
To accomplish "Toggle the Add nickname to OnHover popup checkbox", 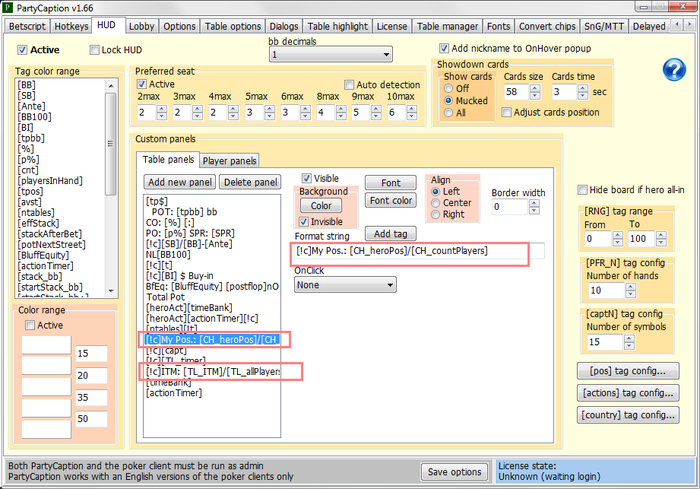I will [446, 48].
